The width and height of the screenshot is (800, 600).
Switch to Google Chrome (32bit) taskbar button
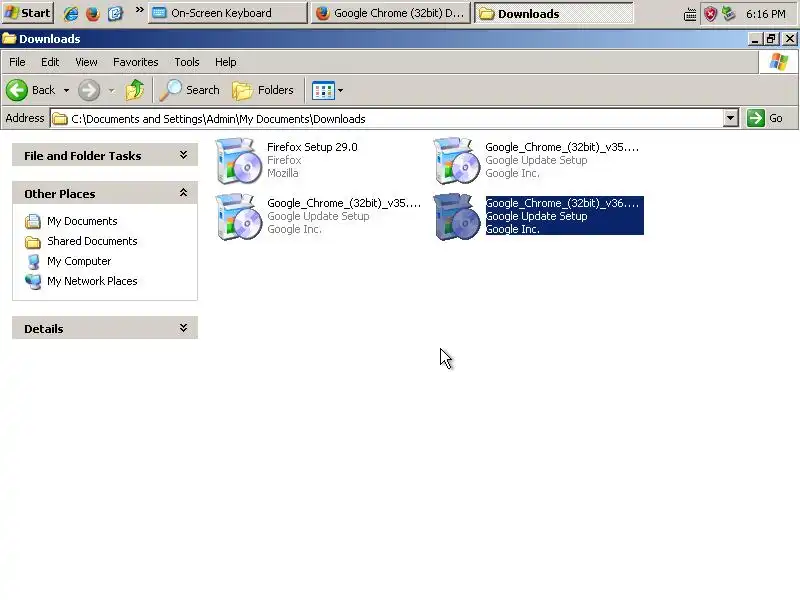click(x=390, y=13)
